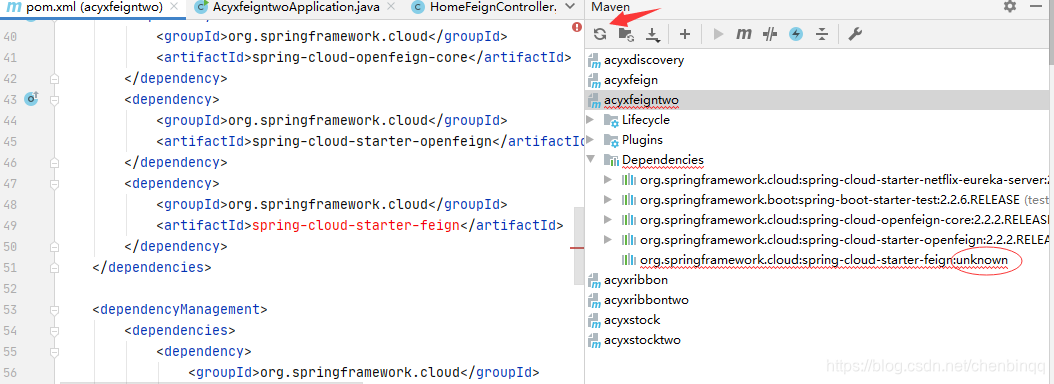Click dependencyManagement tag on line 53
Screen dimensions: 1054x384
coord(180,309)
